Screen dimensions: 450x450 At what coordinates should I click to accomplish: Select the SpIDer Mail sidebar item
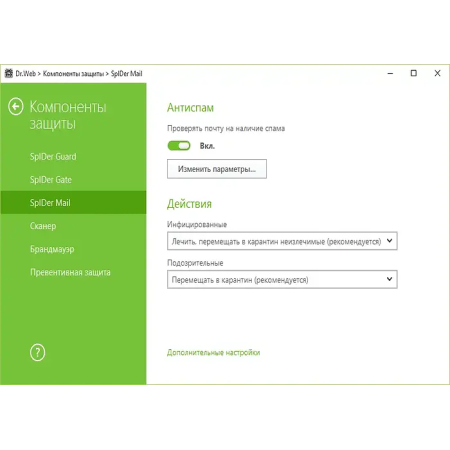(73, 203)
